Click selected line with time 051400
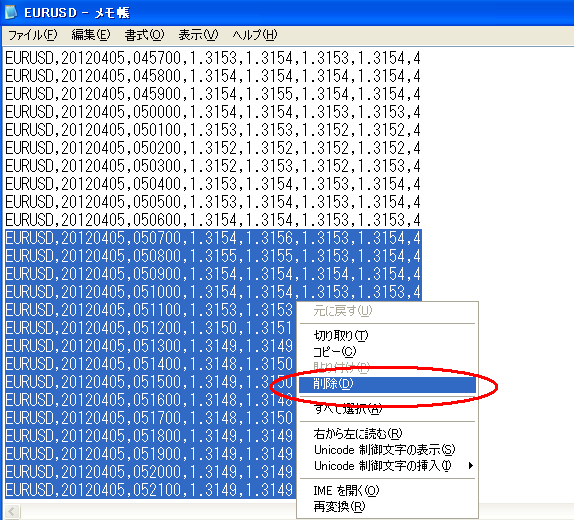The height and width of the screenshot is (520, 574). (150, 364)
